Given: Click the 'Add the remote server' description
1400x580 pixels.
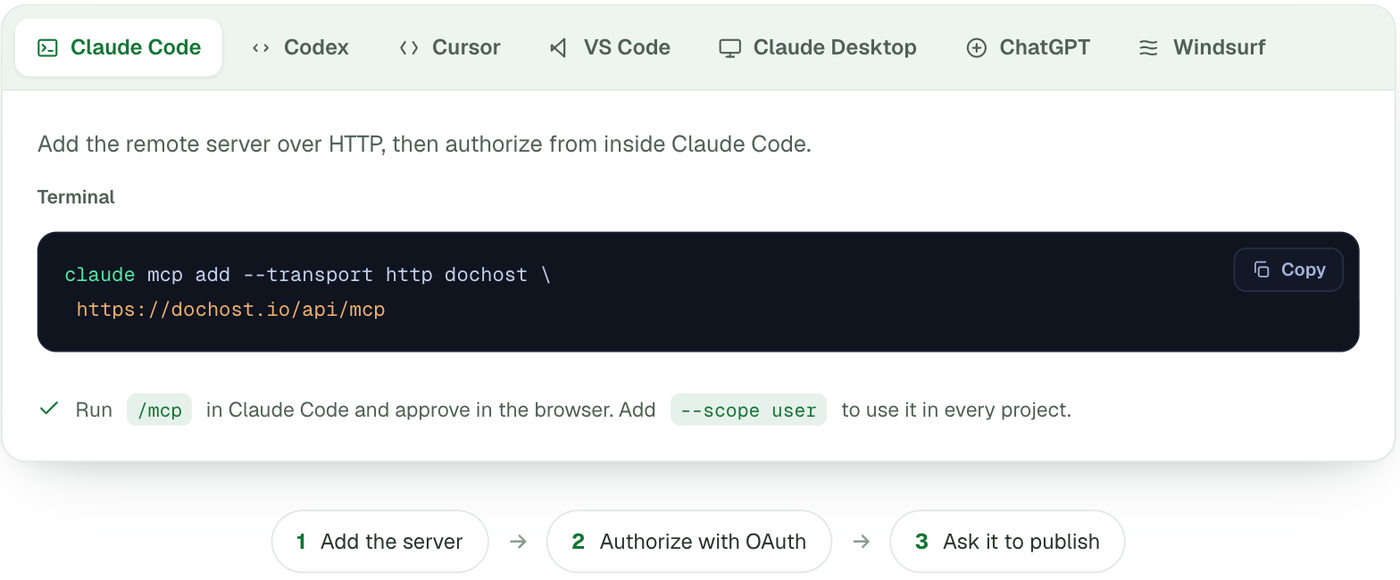Looking at the screenshot, I should point(424,144).
